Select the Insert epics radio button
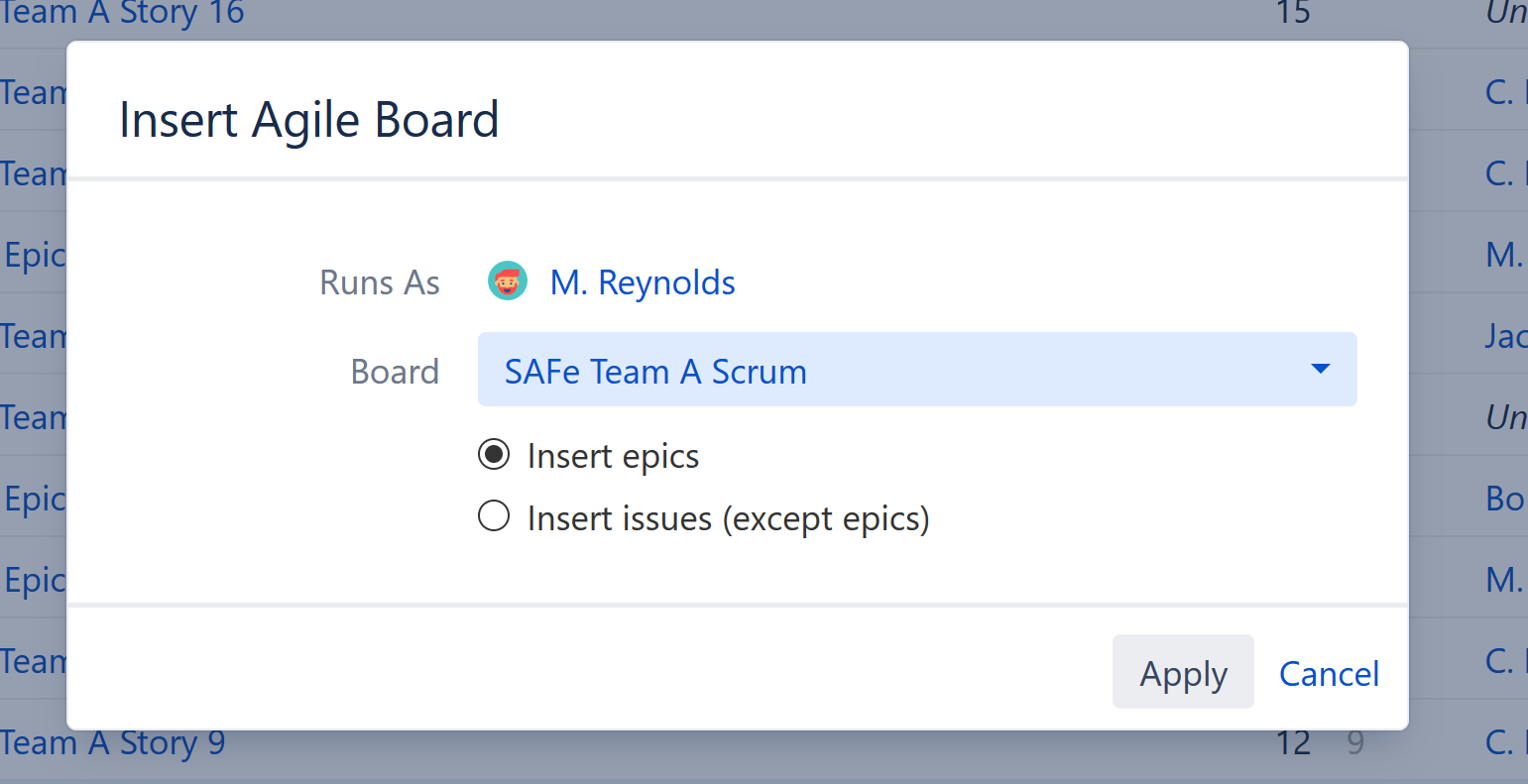Viewport: 1528px width, 784px height. point(494,454)
